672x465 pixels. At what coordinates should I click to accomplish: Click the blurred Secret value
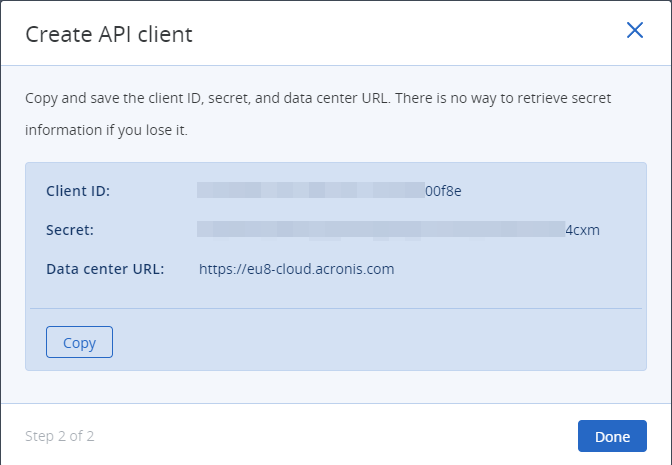[x=380, y=230]
